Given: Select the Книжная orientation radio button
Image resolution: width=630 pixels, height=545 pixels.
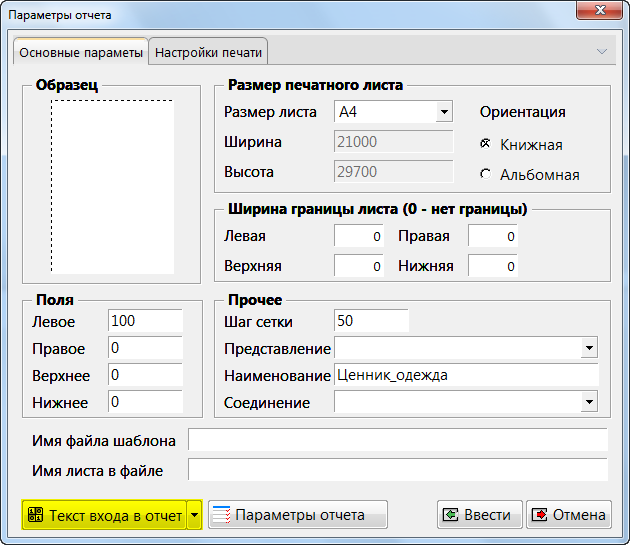Looking at the screenshot, I should pos(485,144).
